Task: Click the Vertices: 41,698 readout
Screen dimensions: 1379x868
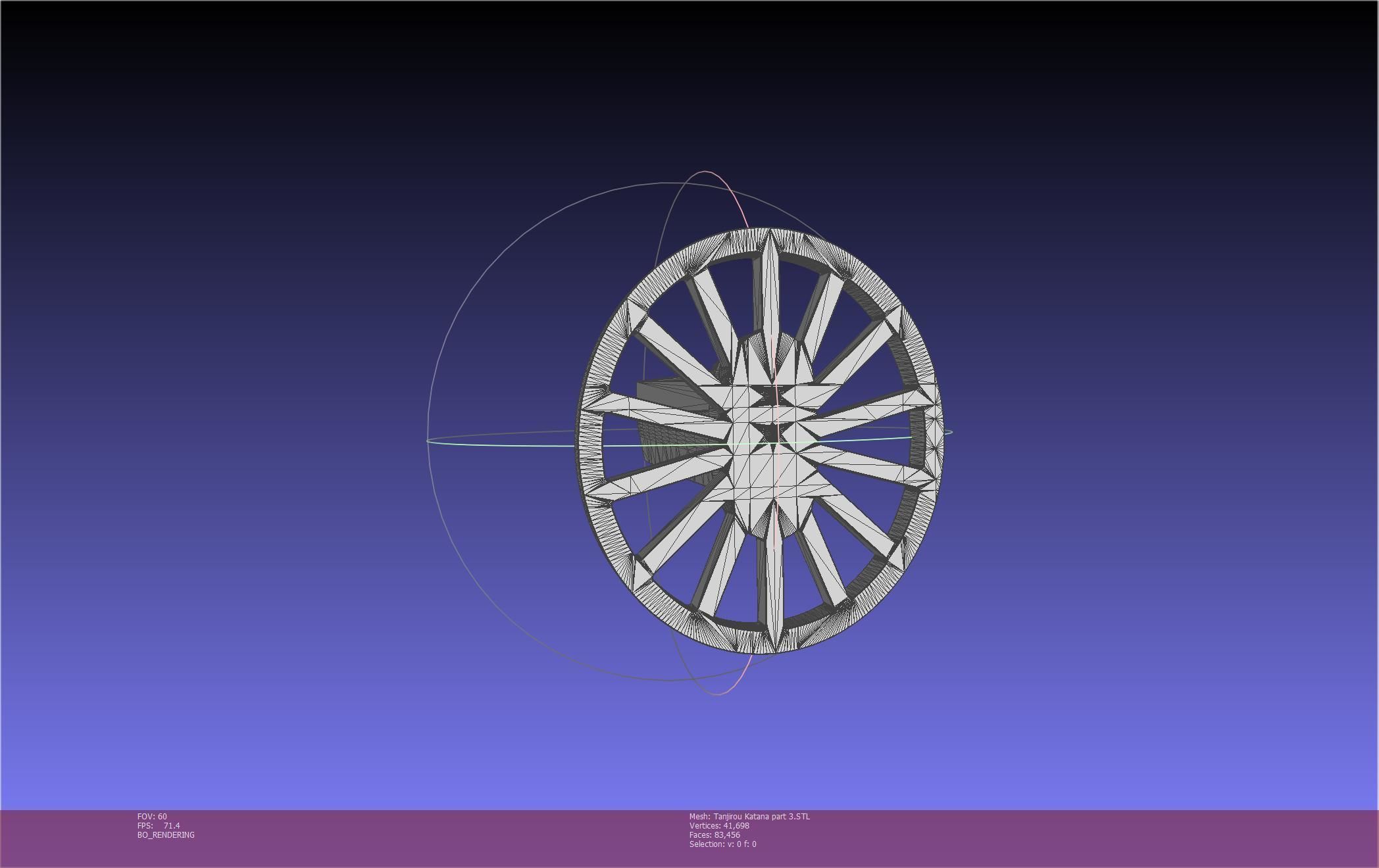Action: [719, 826]
